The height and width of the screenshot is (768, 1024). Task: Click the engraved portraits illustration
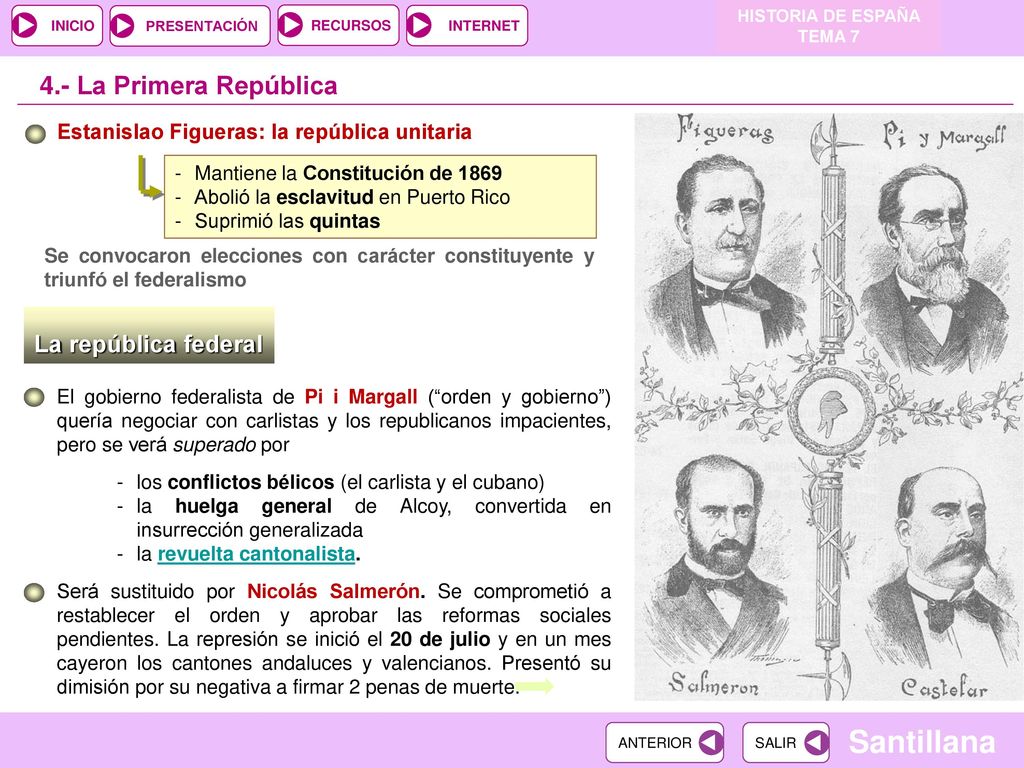(x=828, y=407)
